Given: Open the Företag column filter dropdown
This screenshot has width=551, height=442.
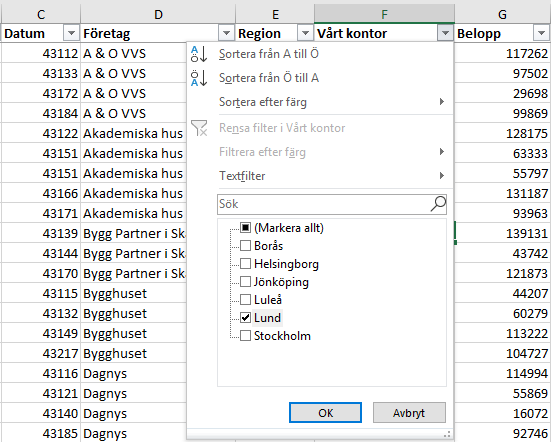Looking at the screenshot, I should pyautogui.click(x=226, y=33).
